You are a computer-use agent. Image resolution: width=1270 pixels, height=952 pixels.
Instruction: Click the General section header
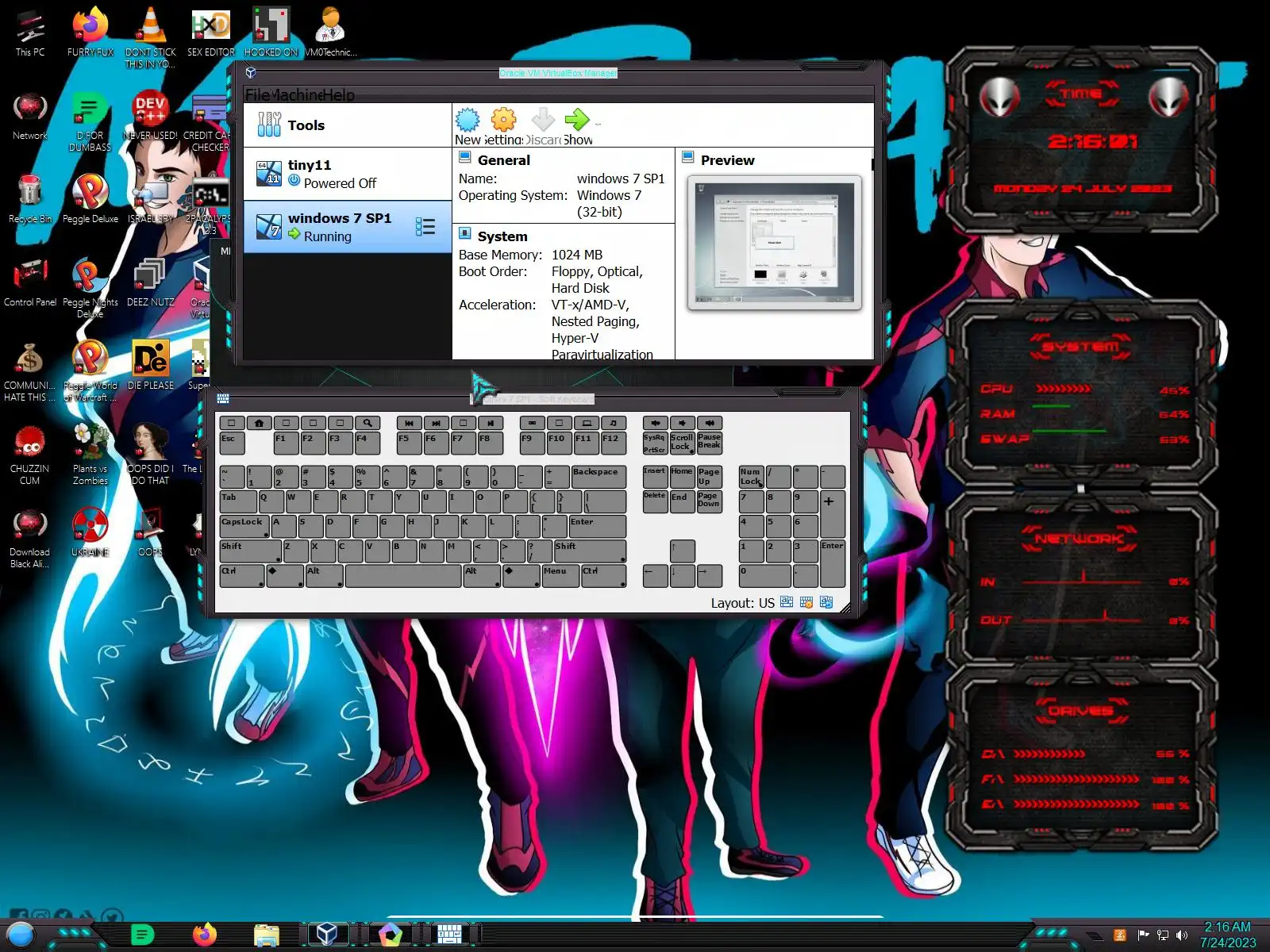pos(503,160)
